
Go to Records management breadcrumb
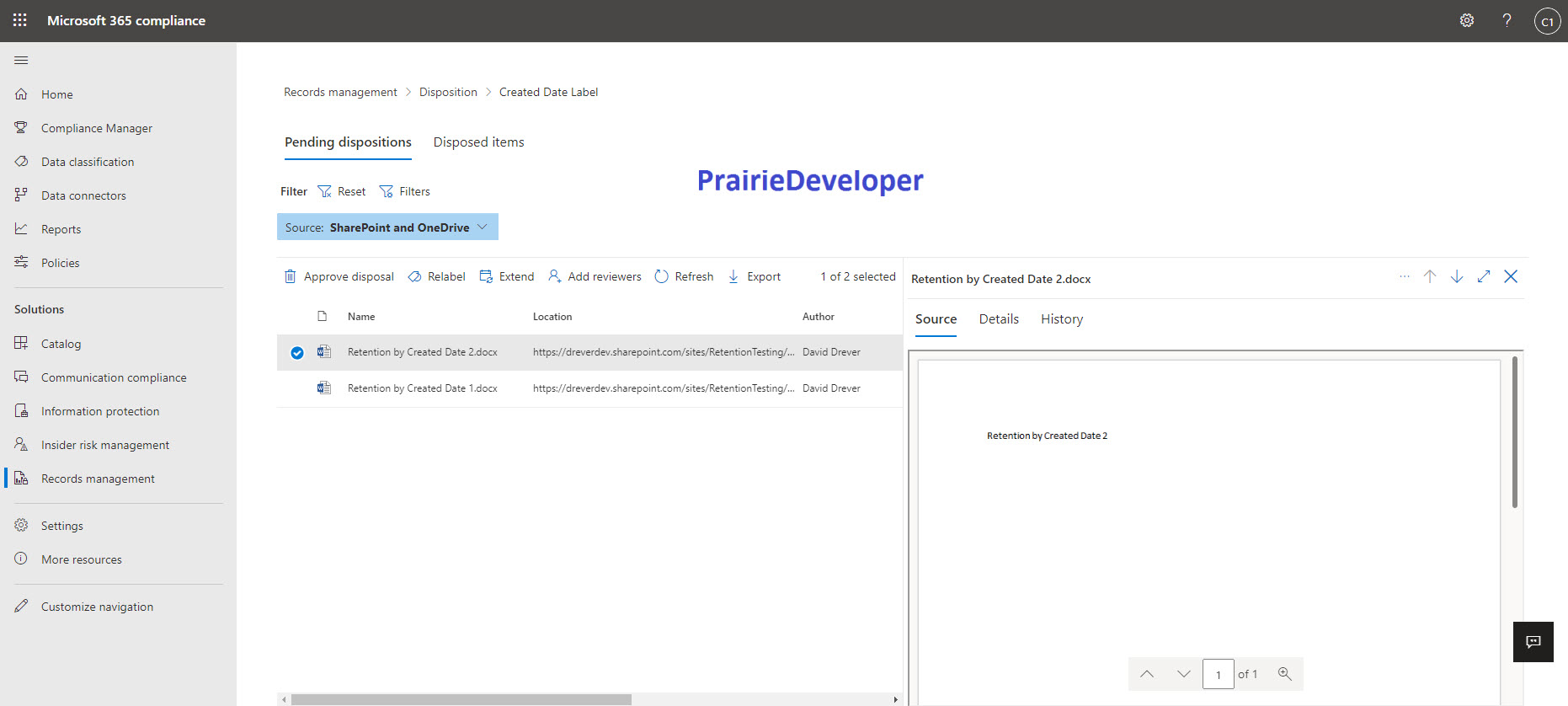[340, 92]
